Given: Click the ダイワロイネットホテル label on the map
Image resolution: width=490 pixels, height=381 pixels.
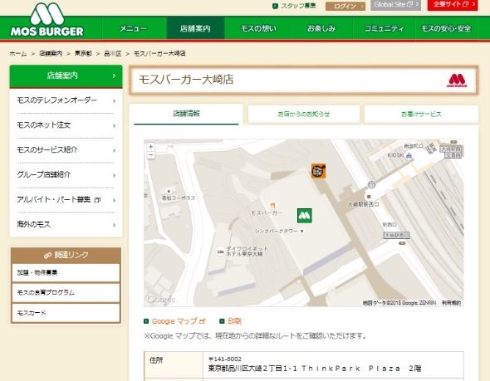Looking at the screenshot, I should [247, 251].
